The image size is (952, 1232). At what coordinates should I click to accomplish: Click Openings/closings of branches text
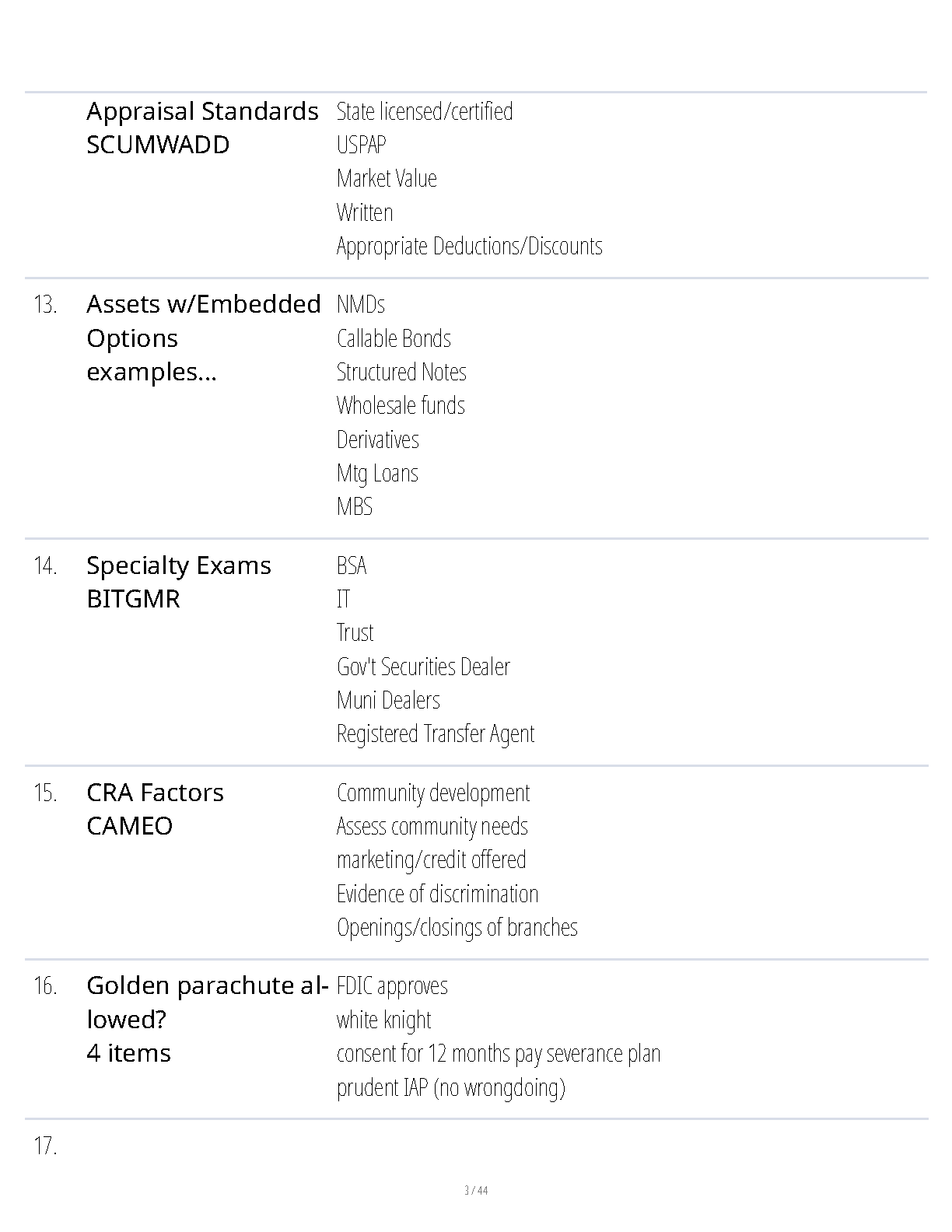[457, 927]
